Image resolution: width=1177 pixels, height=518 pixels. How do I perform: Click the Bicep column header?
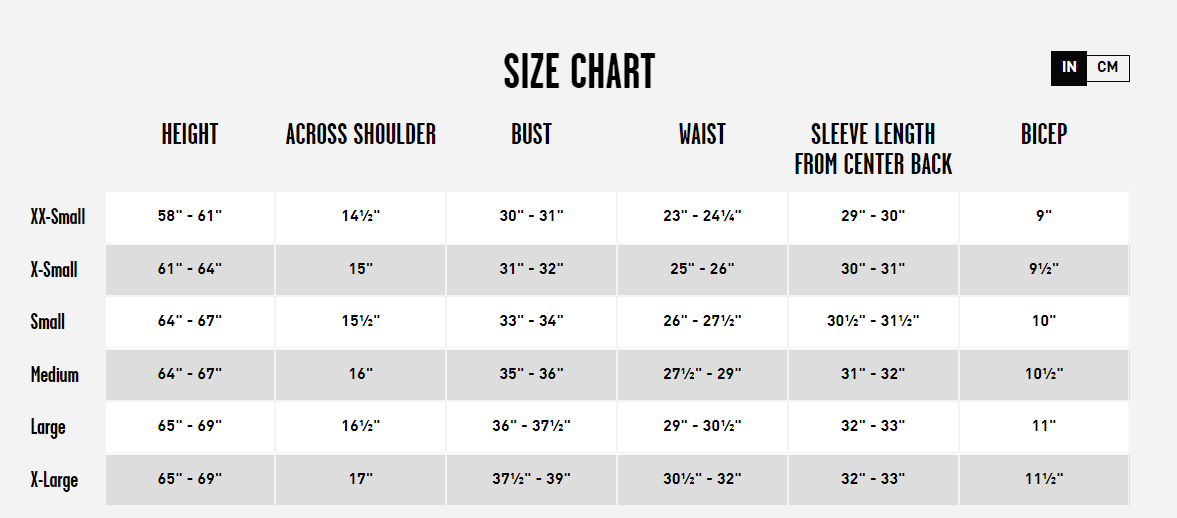1044,135
